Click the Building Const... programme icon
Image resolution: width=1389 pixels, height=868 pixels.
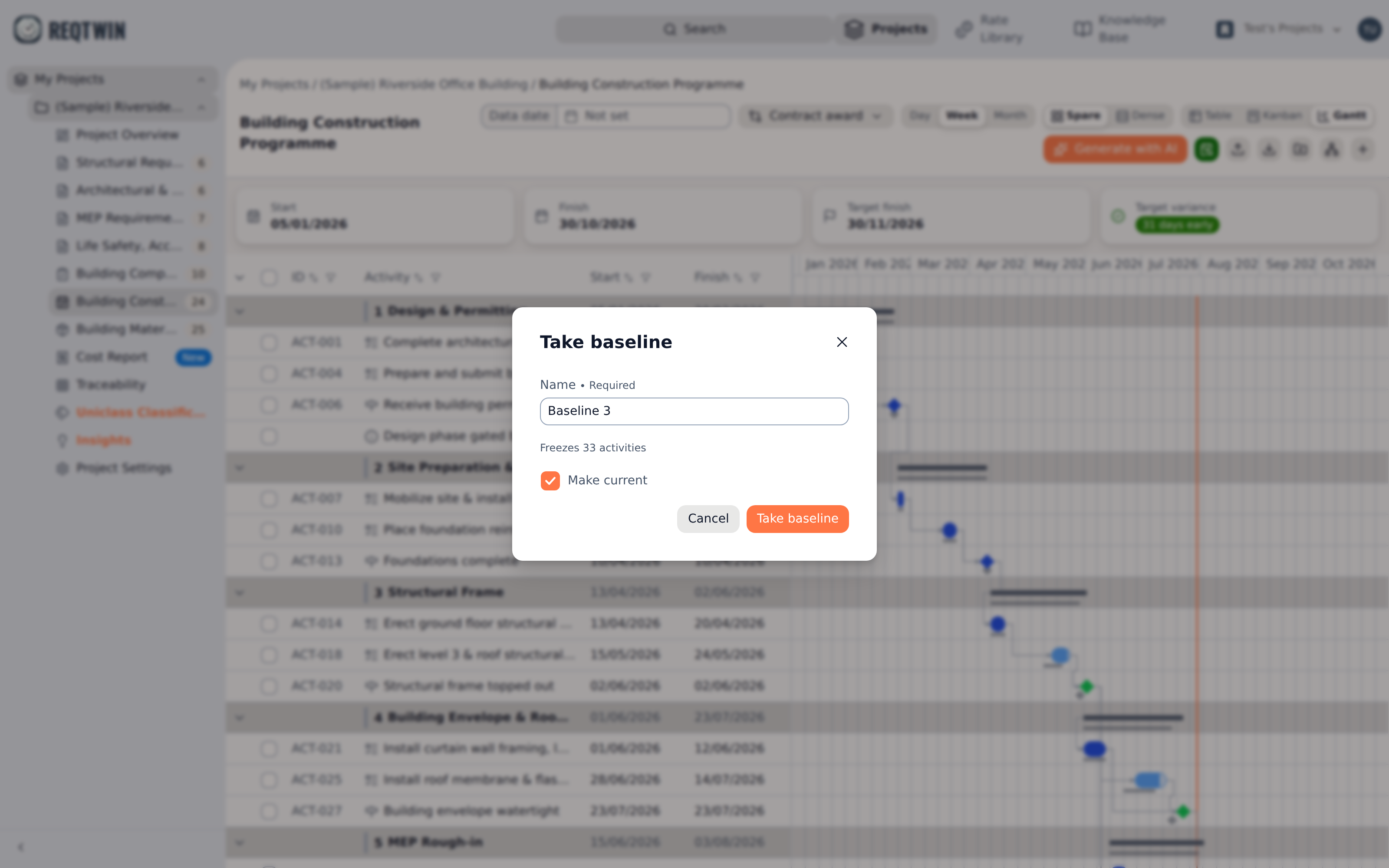tap(63, 302)
